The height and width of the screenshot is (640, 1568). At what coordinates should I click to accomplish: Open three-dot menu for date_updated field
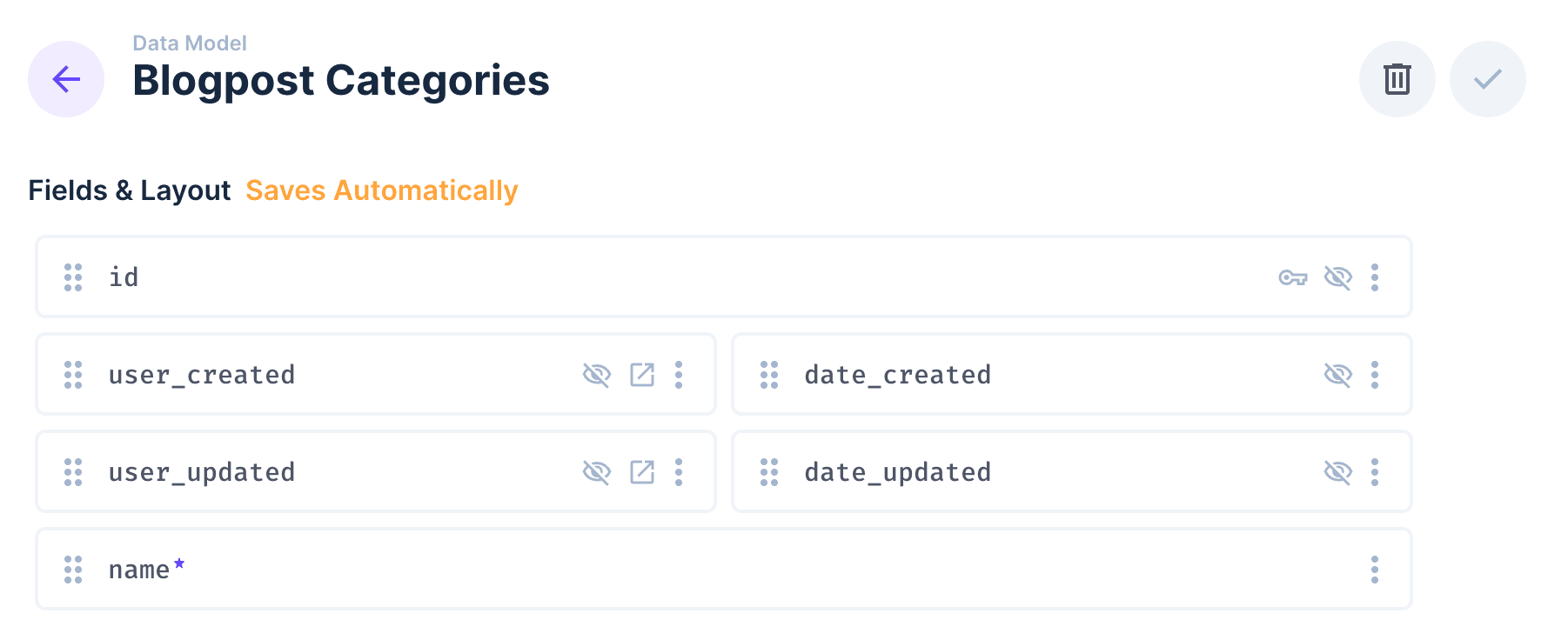(x=1375, y=472)
